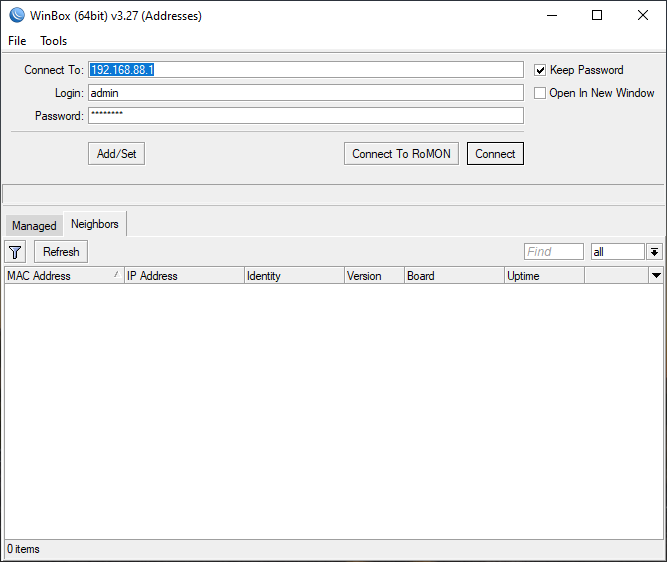
Task: Click the Password input field
Action: click(306, 116)
